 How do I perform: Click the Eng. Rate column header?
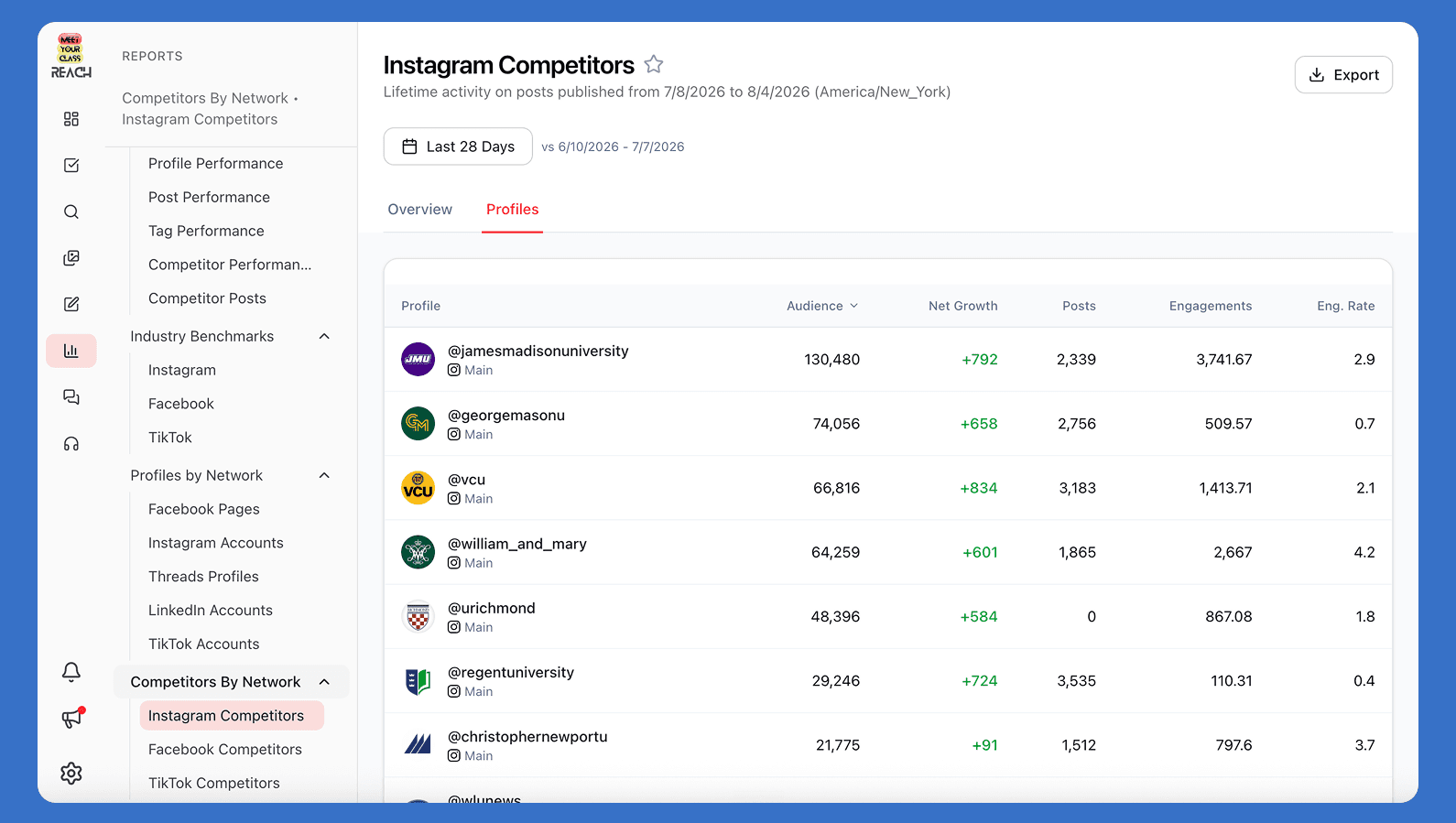tap(1346, 306)
